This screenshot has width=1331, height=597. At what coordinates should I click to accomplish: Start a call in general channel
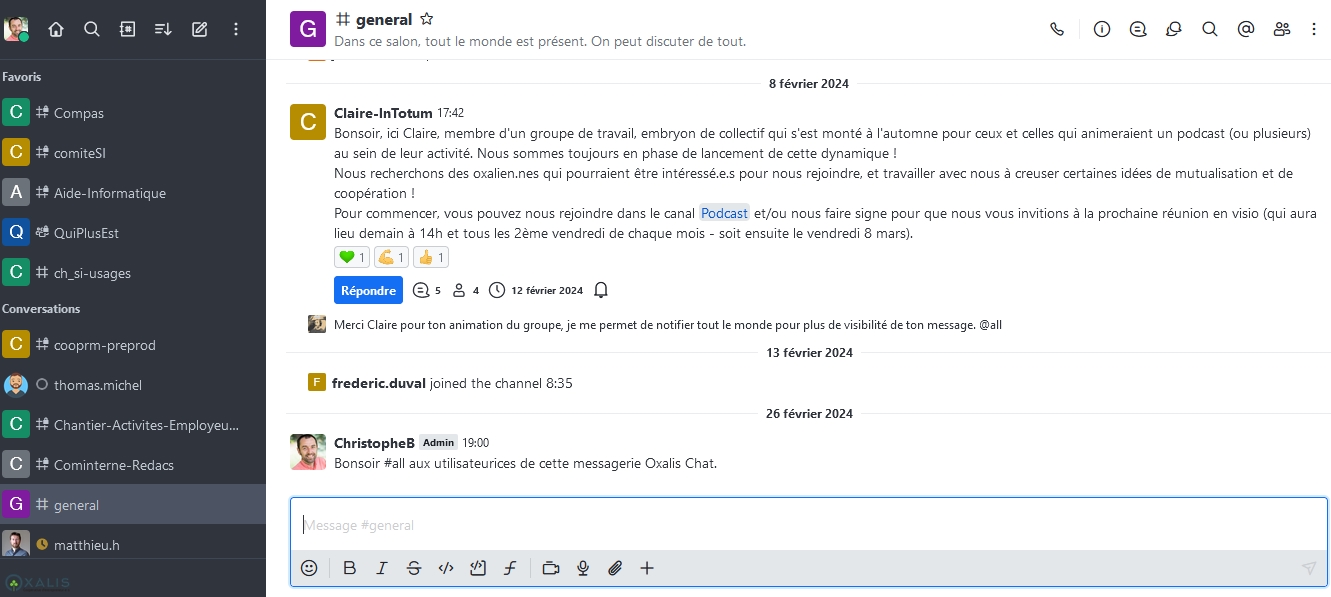[1057, 30]
